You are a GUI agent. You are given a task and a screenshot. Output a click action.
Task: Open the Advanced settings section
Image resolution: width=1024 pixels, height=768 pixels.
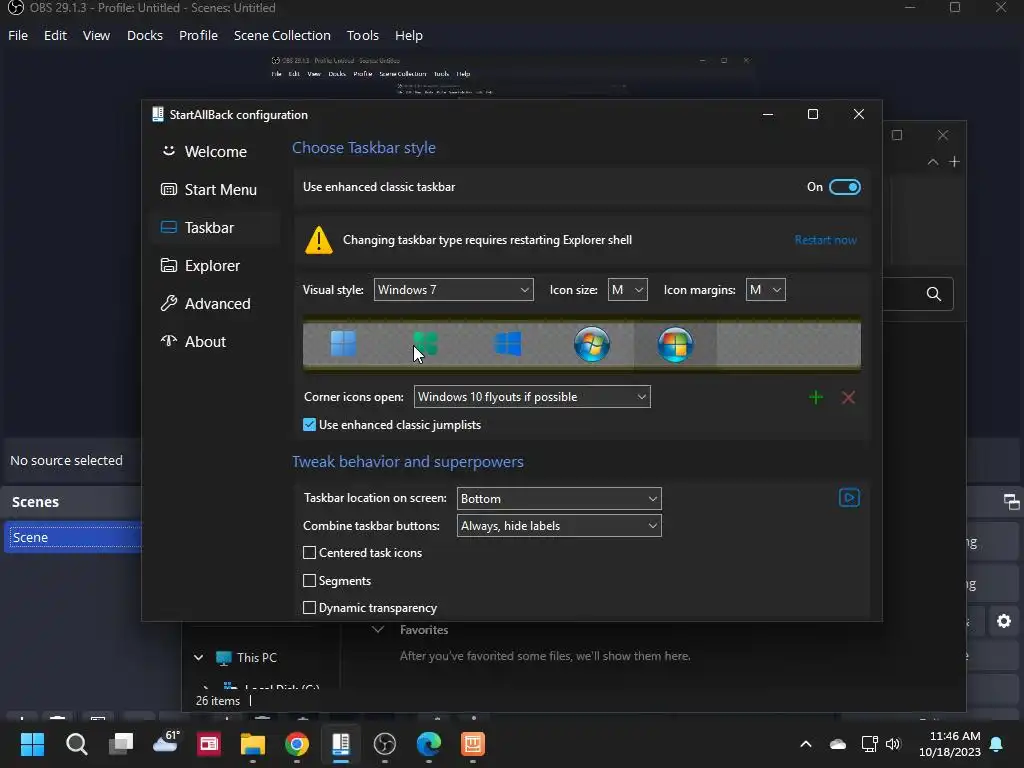coord(216,303)
